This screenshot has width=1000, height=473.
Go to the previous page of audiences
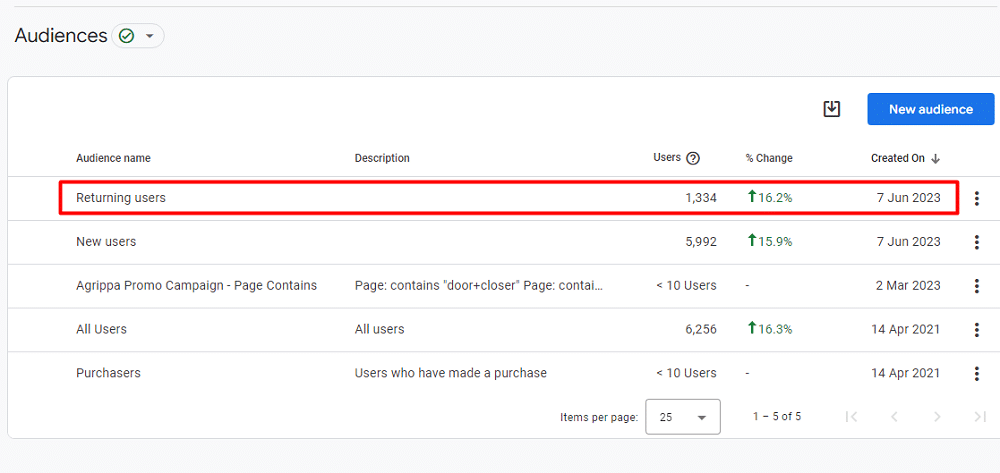point(894,417)
